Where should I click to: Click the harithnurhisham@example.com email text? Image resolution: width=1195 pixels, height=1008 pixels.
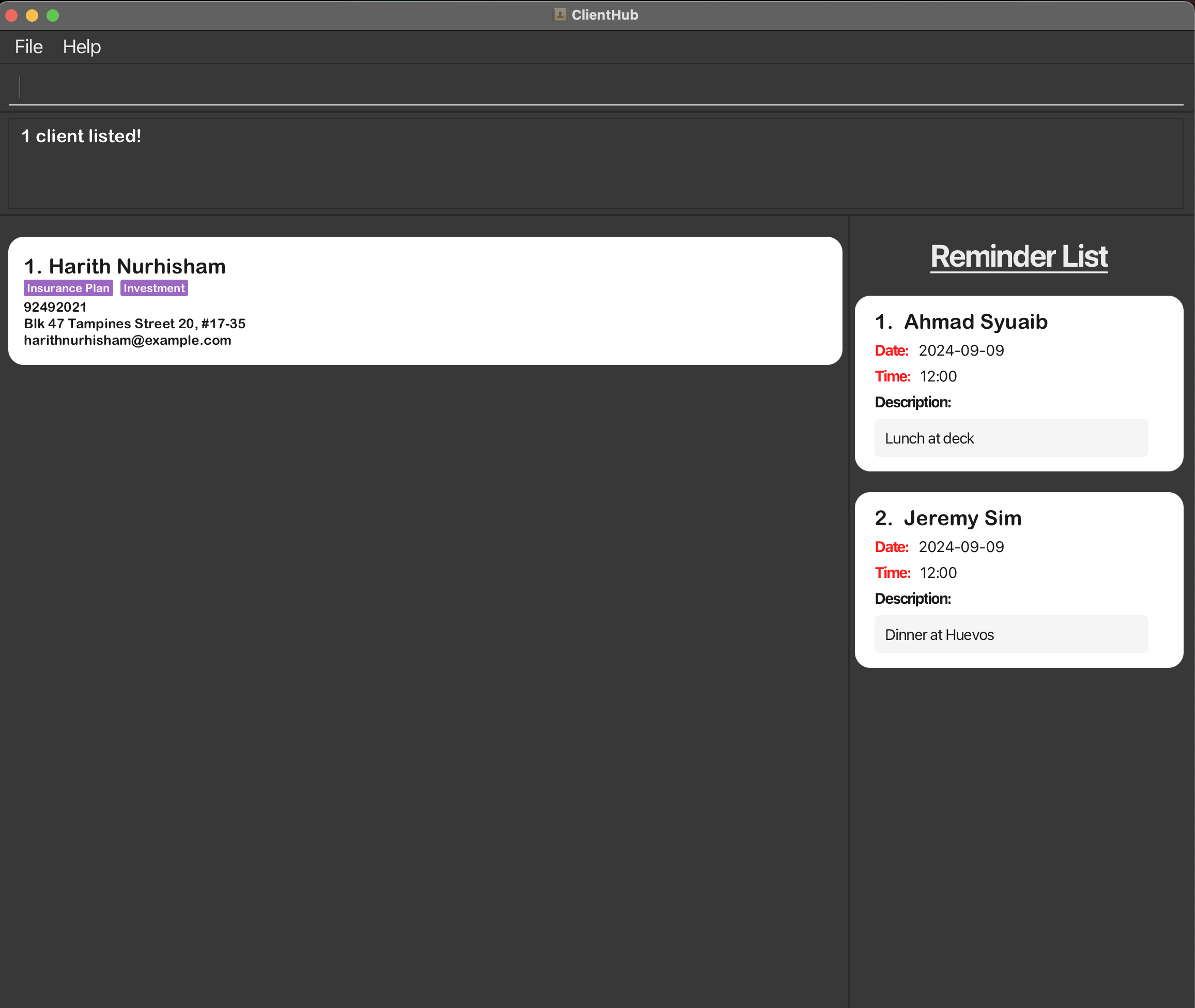tap(127, 341)
